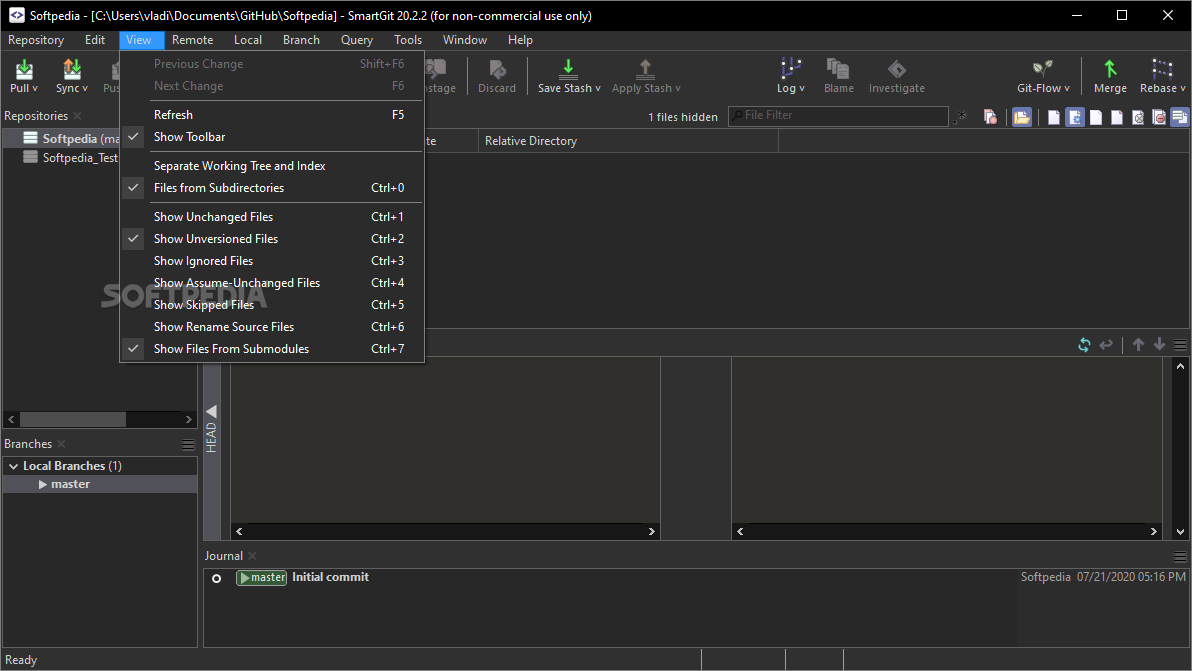Click the up arrow previous change icon
This screenshot has width=1192, height=671.
point(1138,344)
